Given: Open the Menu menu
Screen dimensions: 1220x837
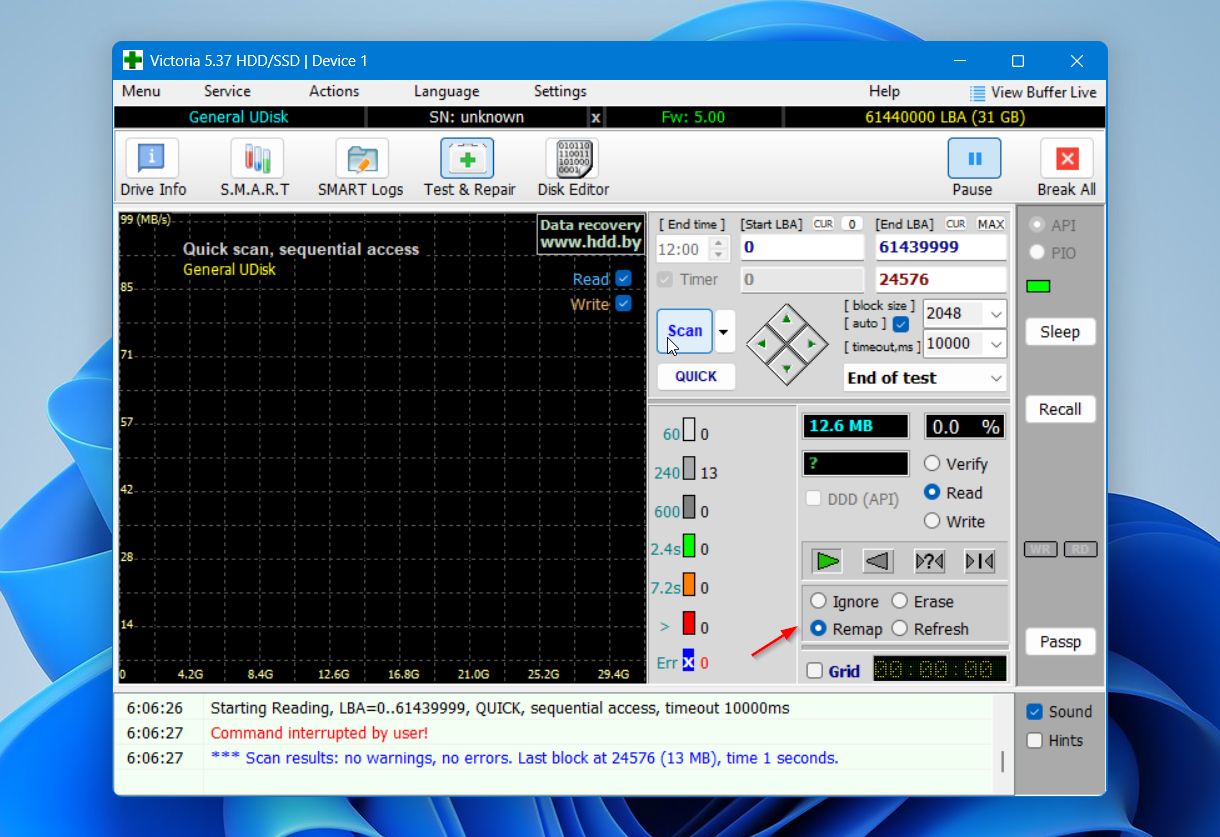Looking at the screenshot, I should click(141, 91).
